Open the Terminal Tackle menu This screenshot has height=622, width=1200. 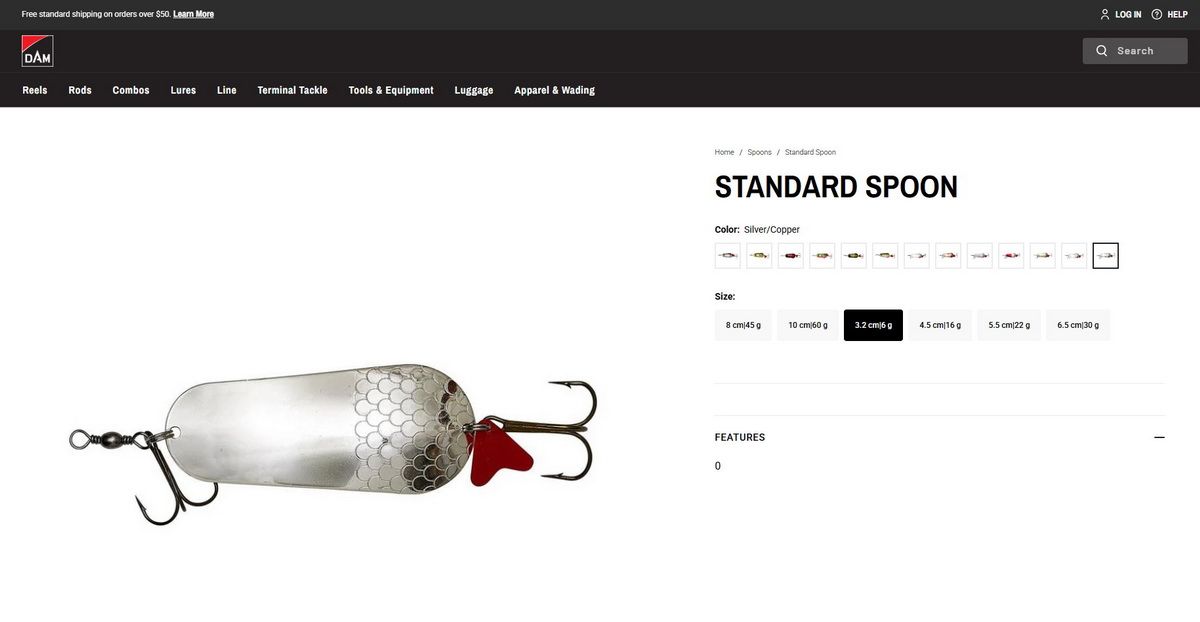(x=292, y=90)
